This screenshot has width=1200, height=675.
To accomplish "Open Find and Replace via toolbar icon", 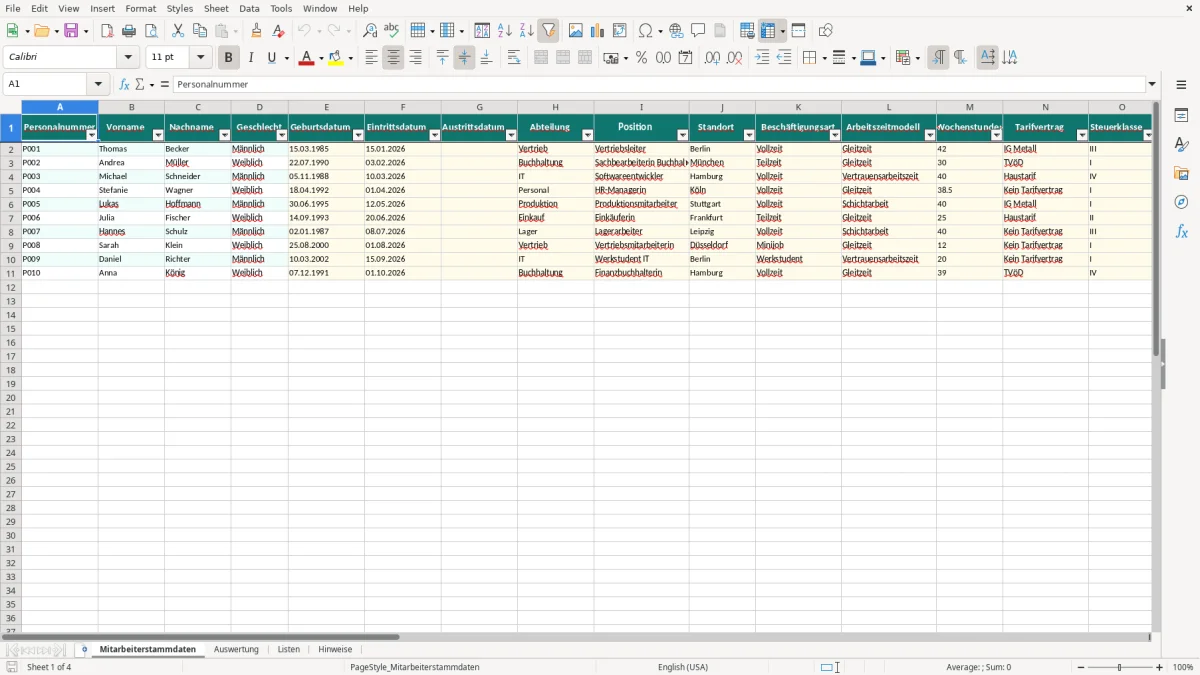I will click(x=370, y=31).
